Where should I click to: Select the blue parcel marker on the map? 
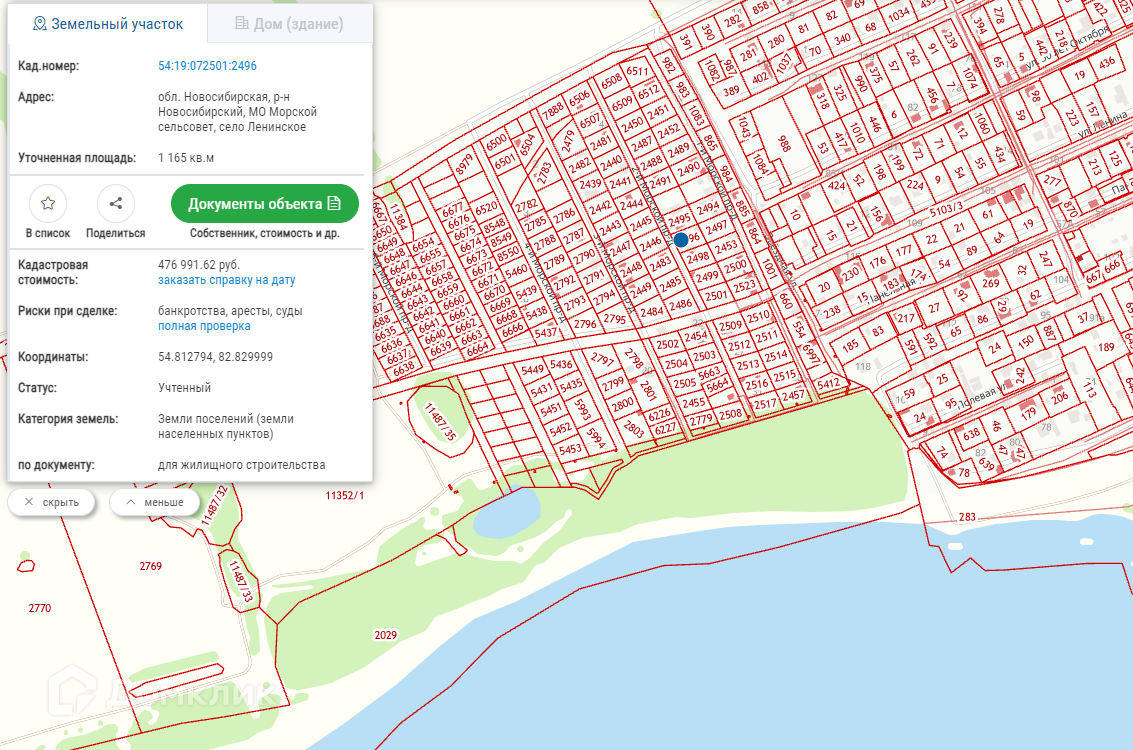tap(681, 240)
